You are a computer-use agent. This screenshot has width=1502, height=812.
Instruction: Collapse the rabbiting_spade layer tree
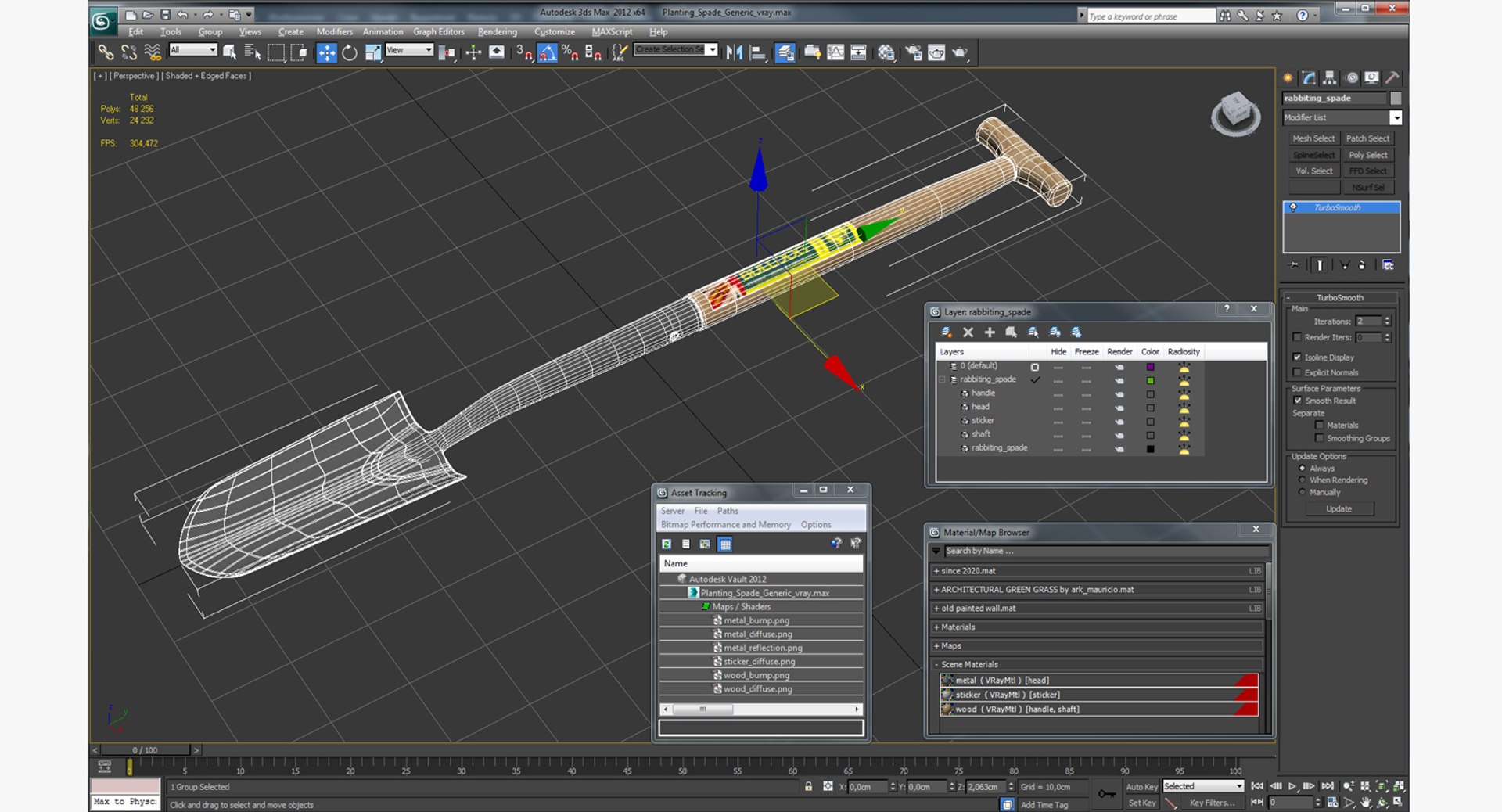[x=943, y=379]
